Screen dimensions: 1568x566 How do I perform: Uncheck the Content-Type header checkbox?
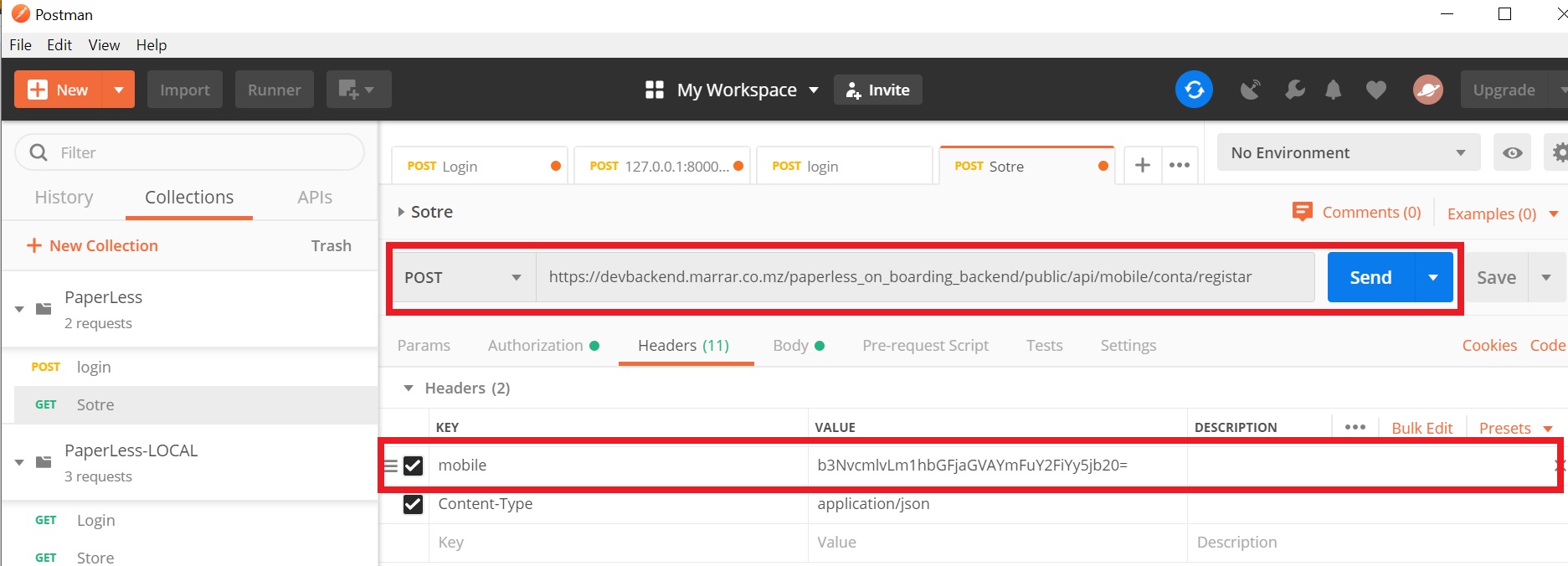tap(413, 504)
